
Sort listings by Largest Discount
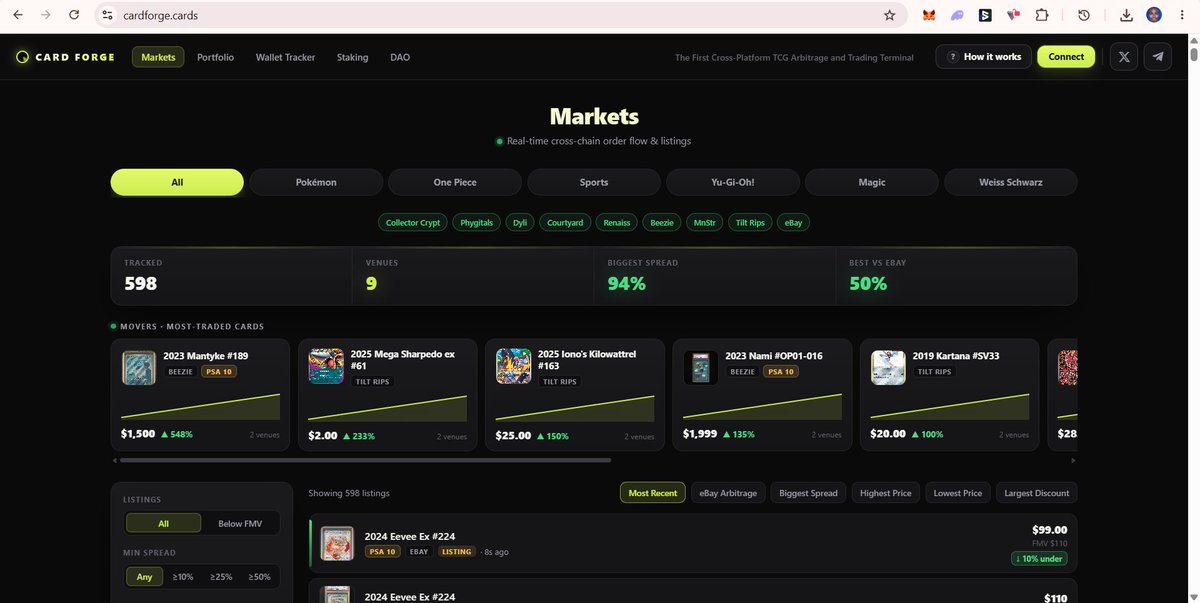click(x=1036, y=493)
